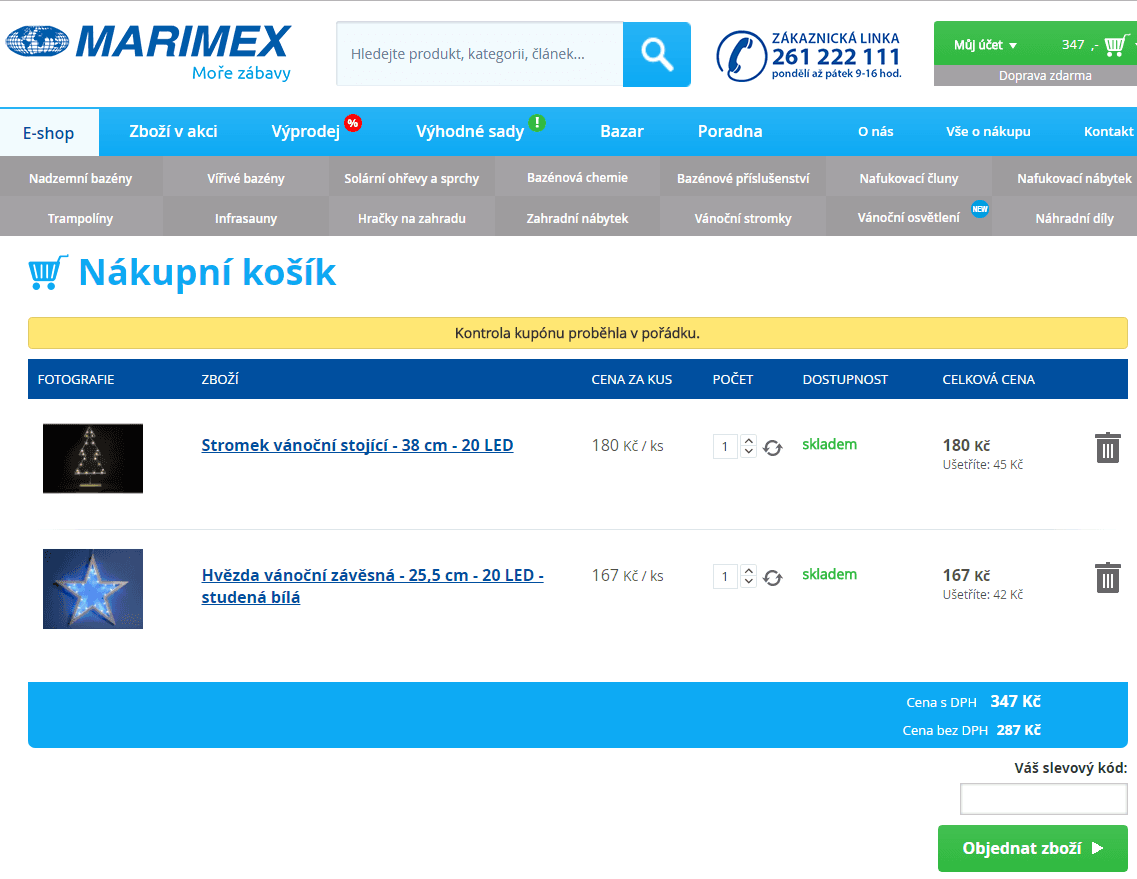Click the coupon check confirmation message
This screenshot has width=1137, height=879.
[577, 333]
